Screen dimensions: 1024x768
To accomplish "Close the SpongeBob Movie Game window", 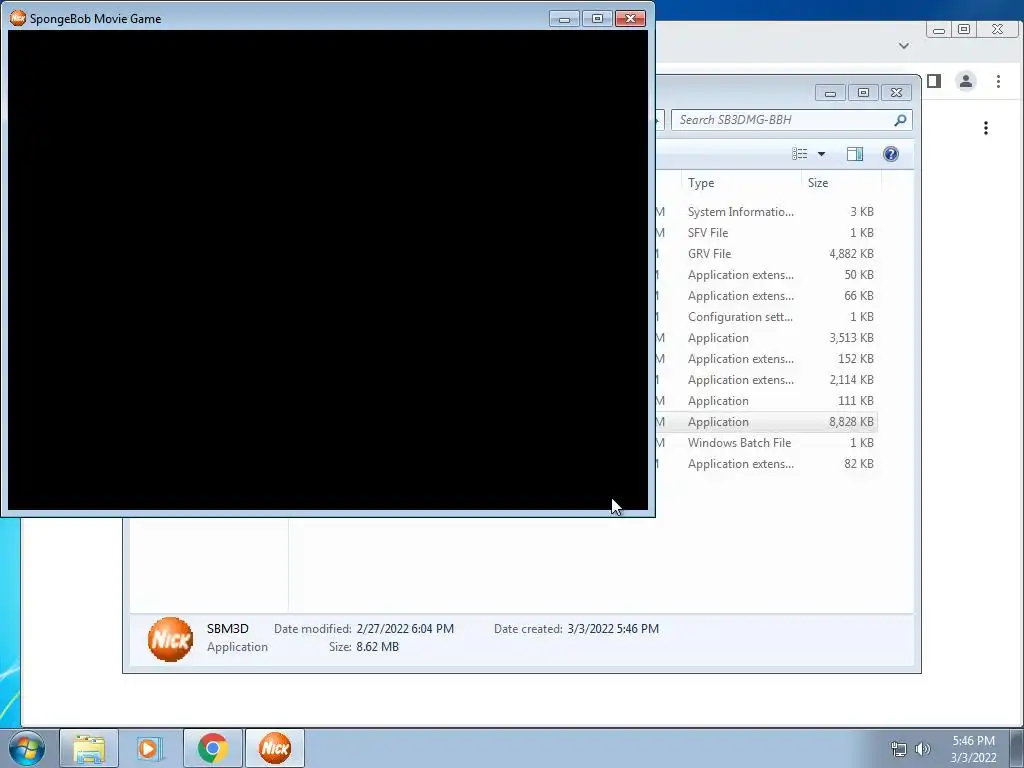I will tap(630, 19).
